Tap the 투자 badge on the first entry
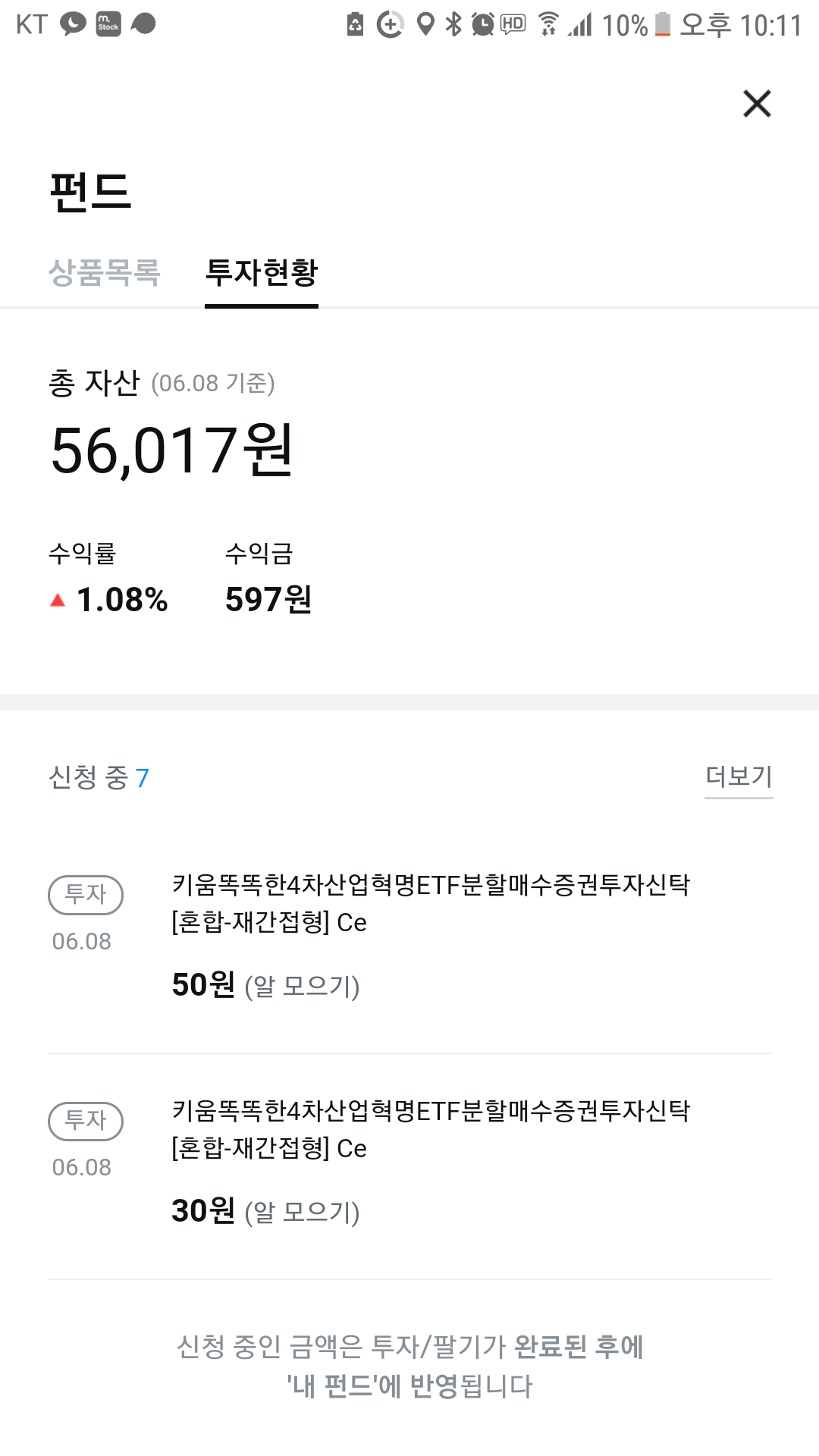The width and height of the screenshot is (819, 1456). click(86, 895)
